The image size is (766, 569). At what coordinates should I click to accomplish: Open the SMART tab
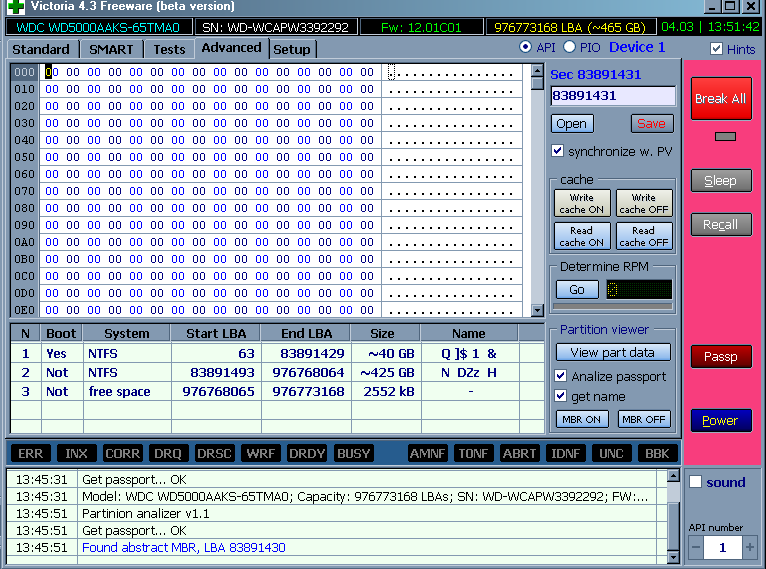pyautogui.click(x=111, y=49)
